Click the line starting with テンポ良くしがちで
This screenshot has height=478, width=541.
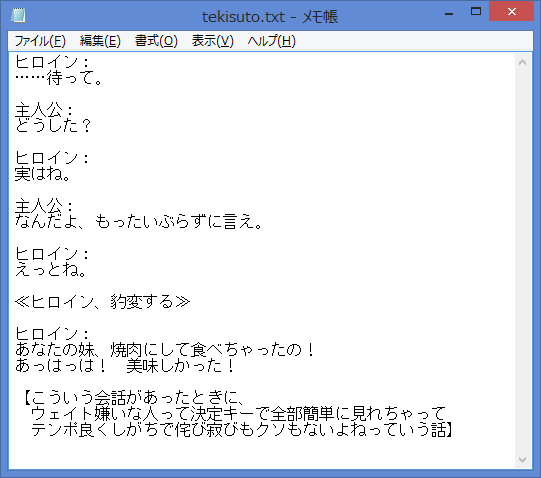pos(242,430)
